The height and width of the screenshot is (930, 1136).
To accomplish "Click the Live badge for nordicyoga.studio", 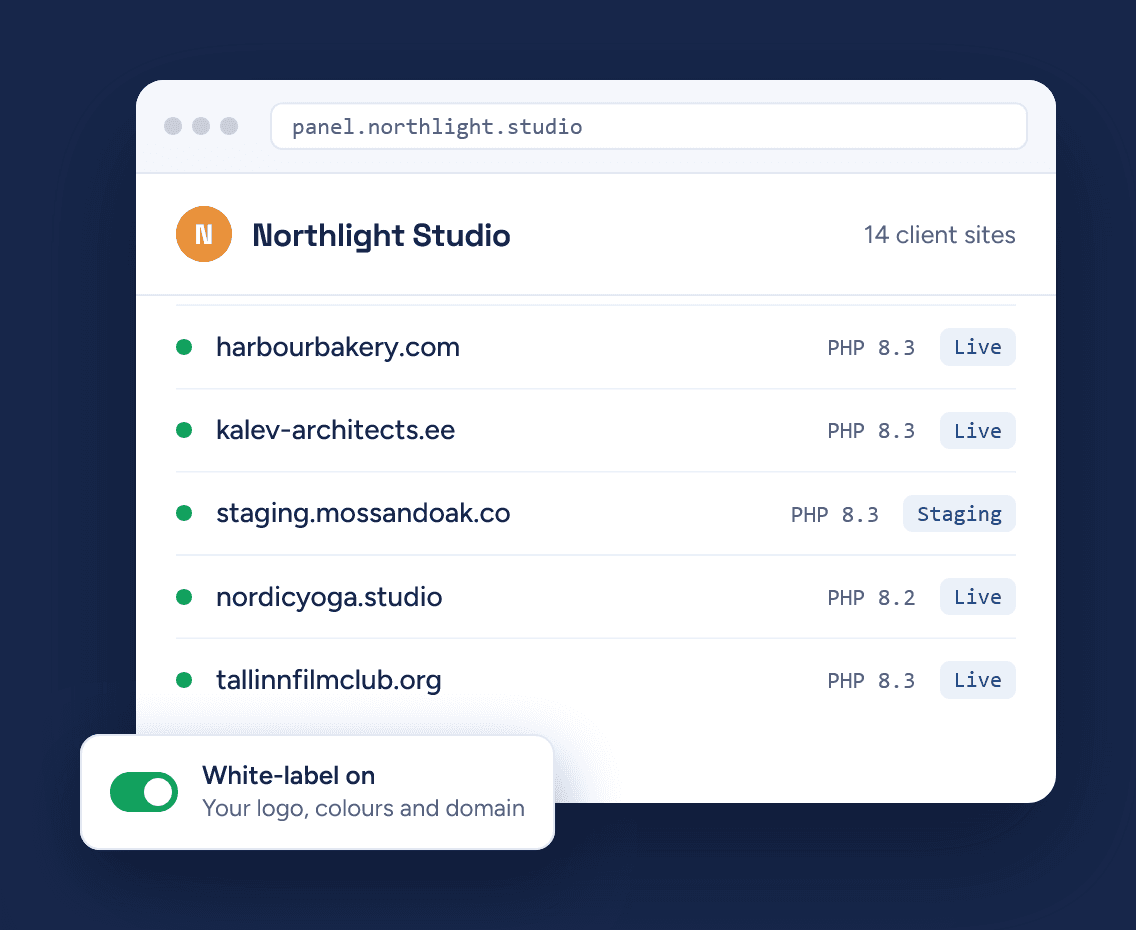I will pos(977,597).
